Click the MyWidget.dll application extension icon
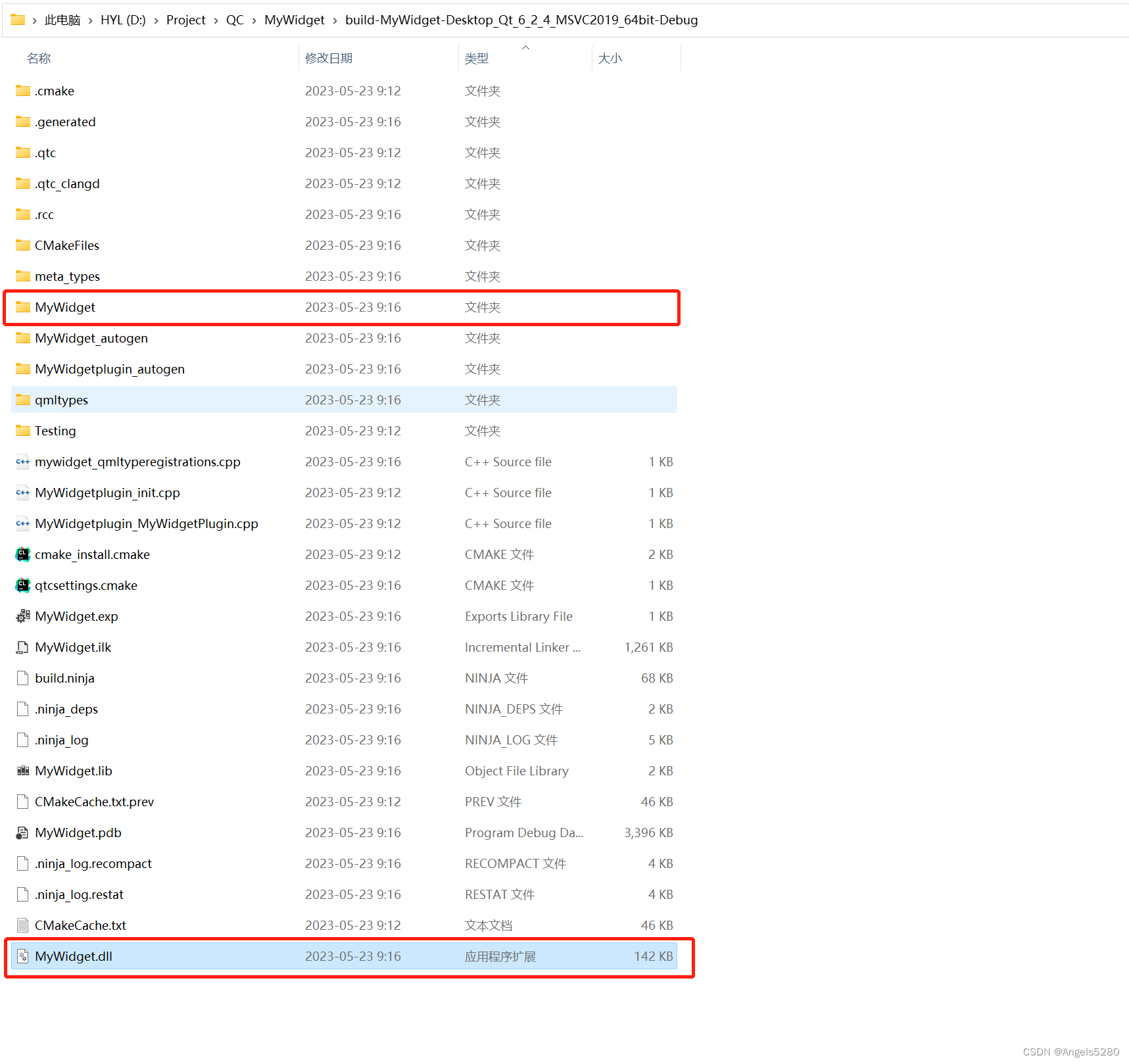This screenshot has height=1064, width=1129. 22,956
